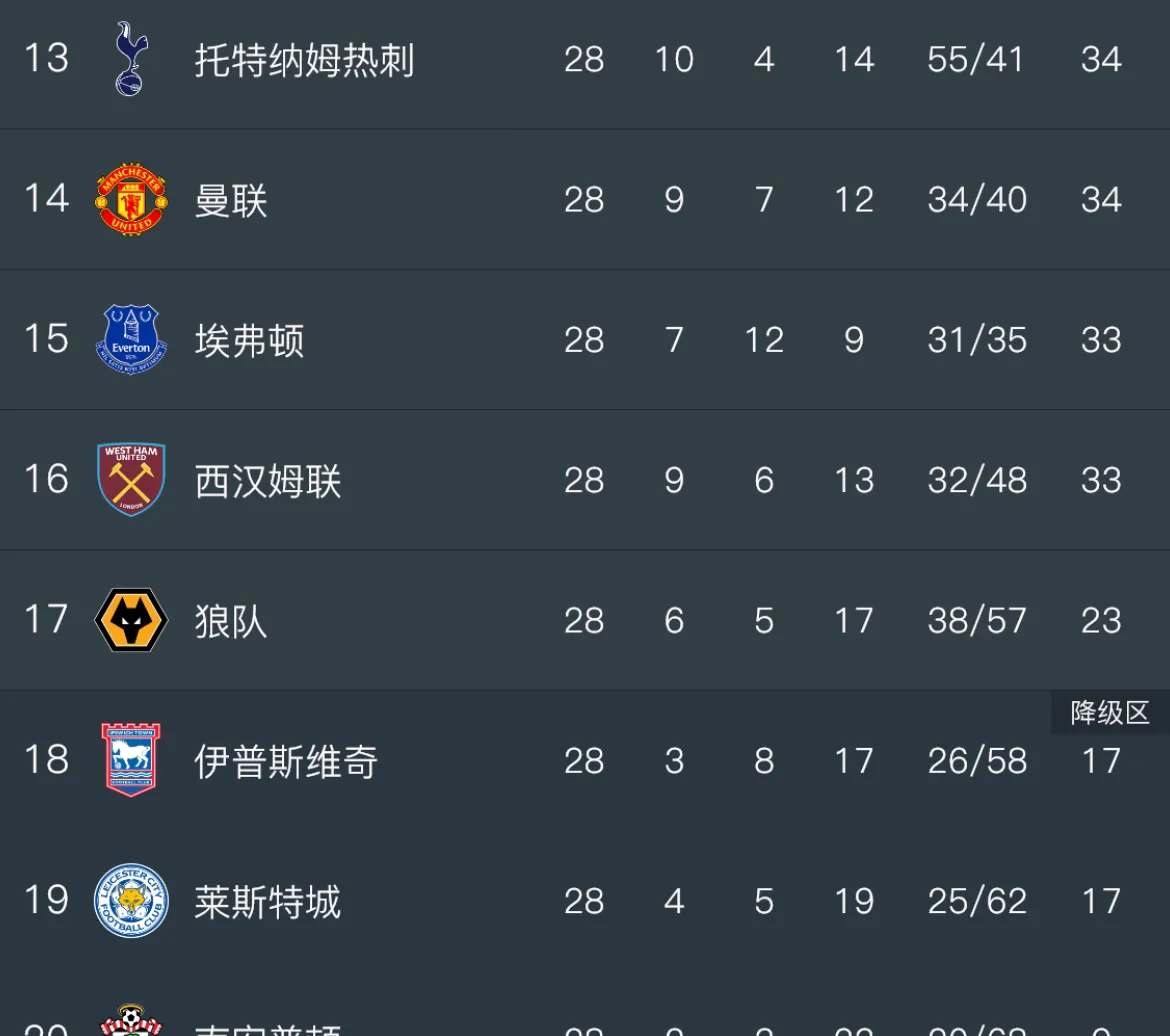
Task: Click the Tottenham Hotspur crest
Action: point(130,58)
